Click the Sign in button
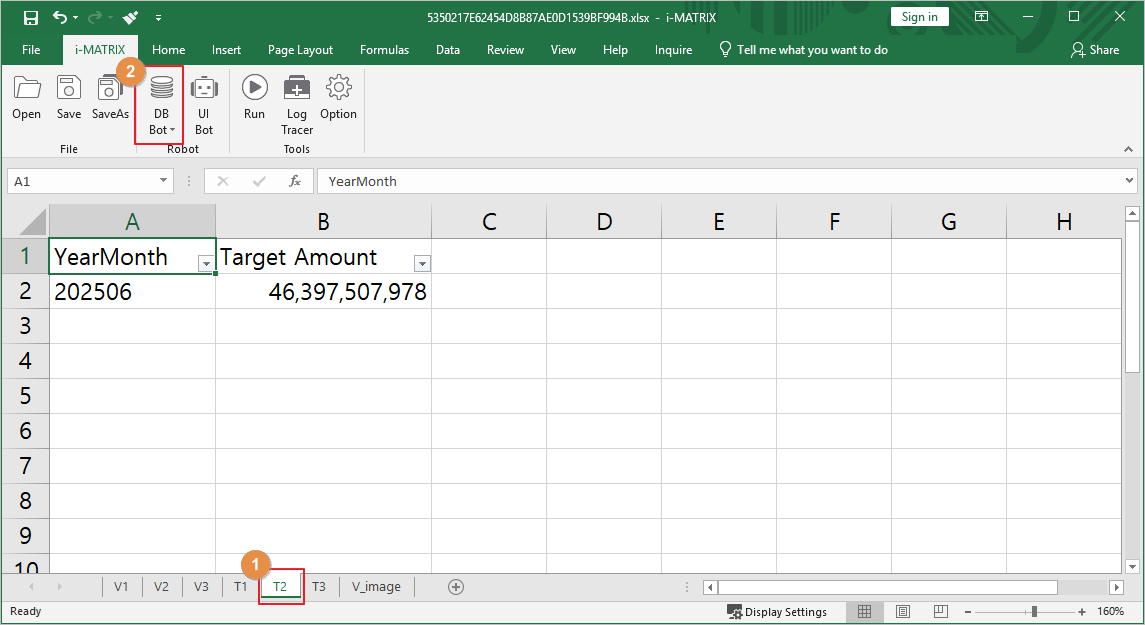 [919, 17]
